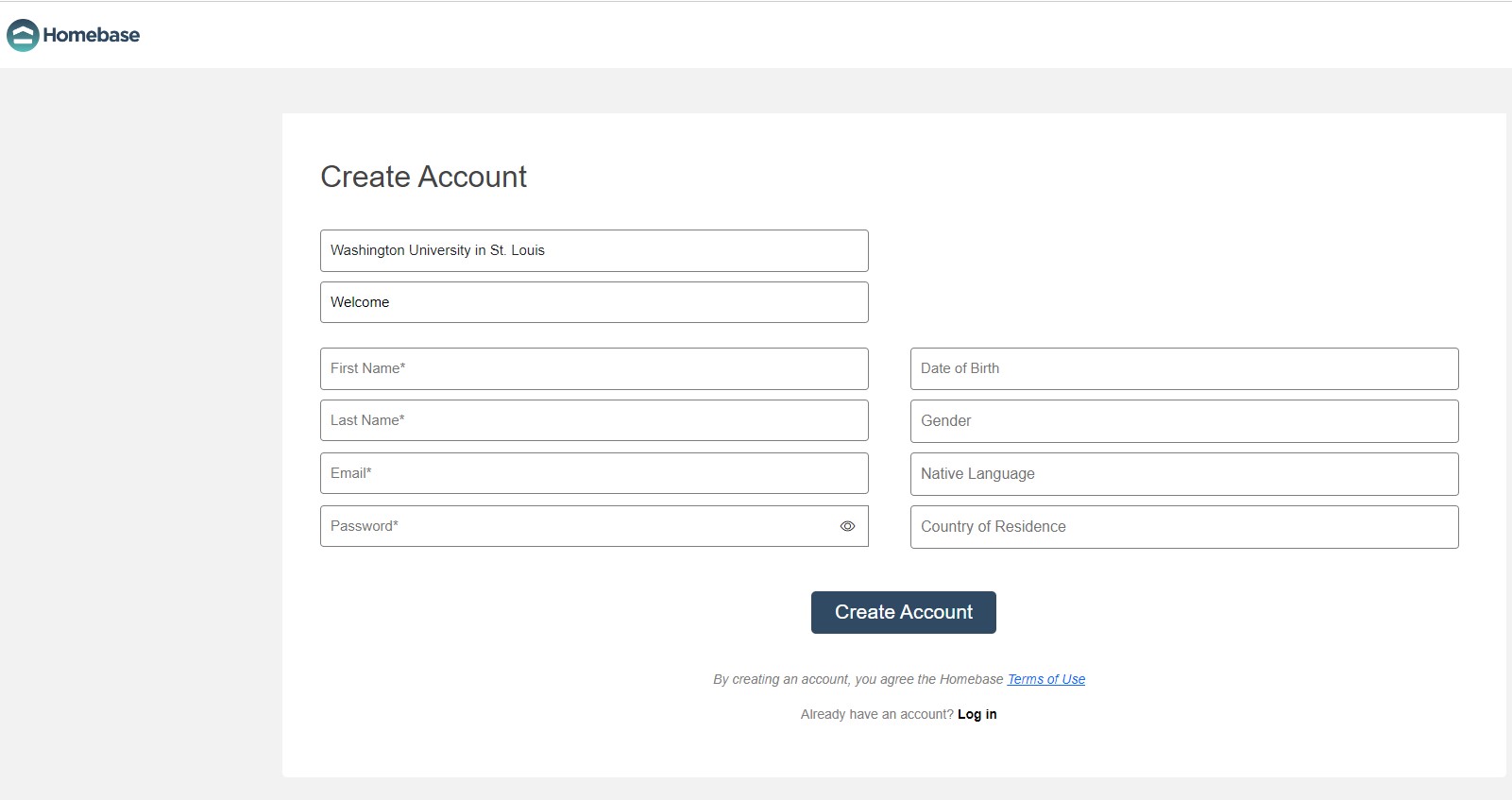Focus the Password input field
Image resolution: width=1512 pixels, height=800 pixels.
click(x=576, y=526)
